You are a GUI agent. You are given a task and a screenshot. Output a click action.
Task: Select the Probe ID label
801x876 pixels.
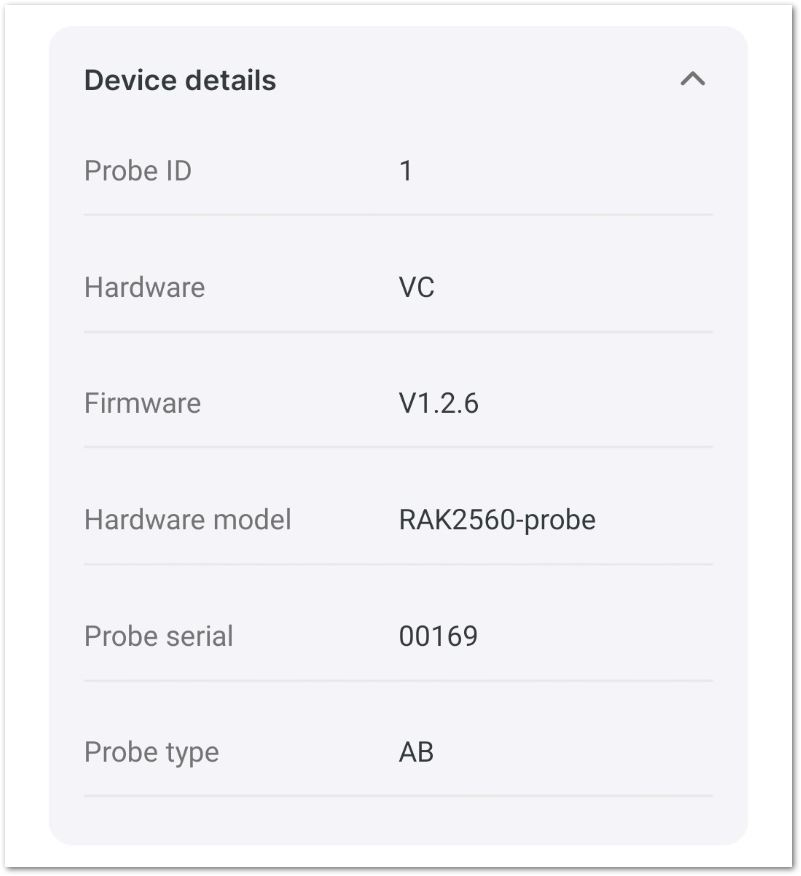tap(138, 170)
